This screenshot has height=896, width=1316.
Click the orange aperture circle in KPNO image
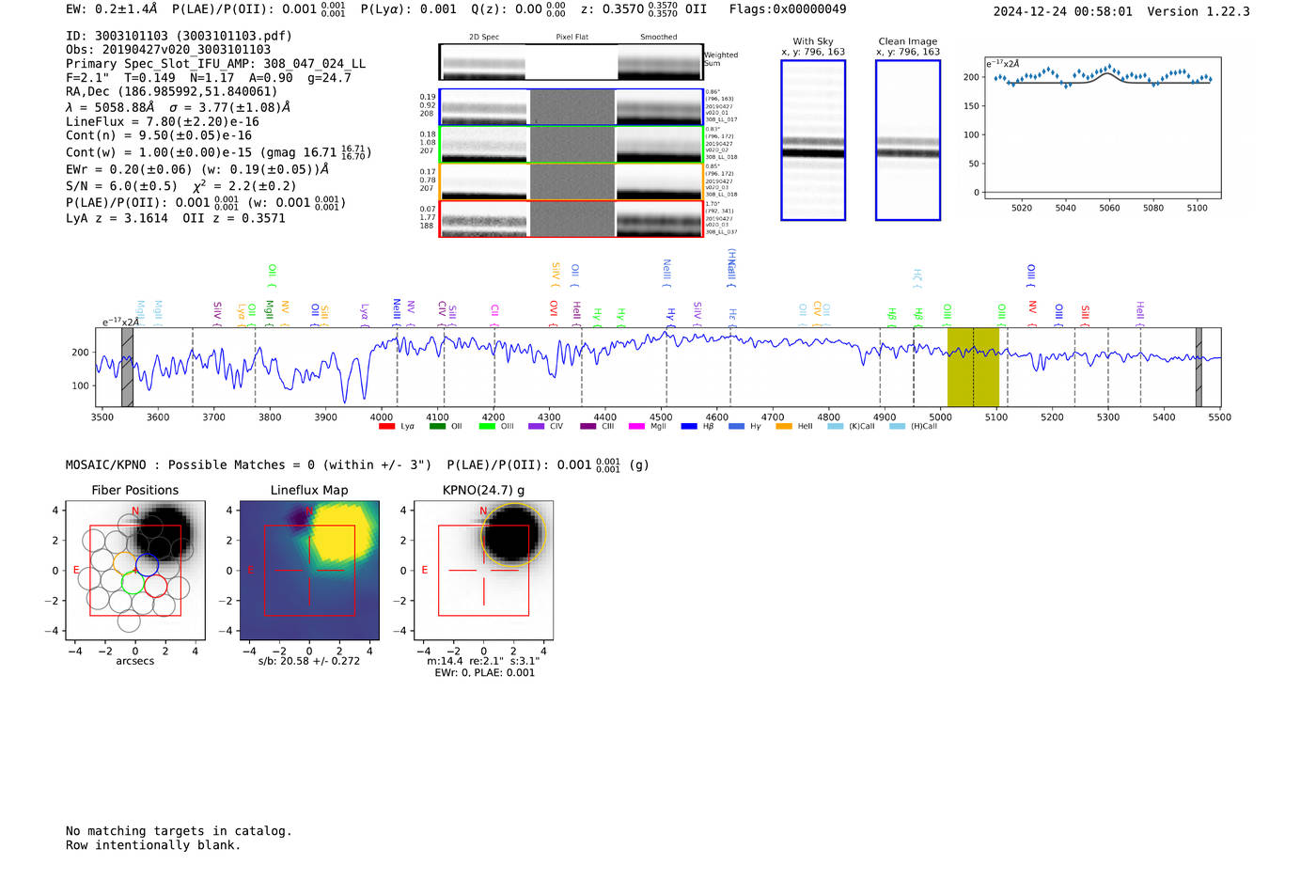tap(512, 534)
